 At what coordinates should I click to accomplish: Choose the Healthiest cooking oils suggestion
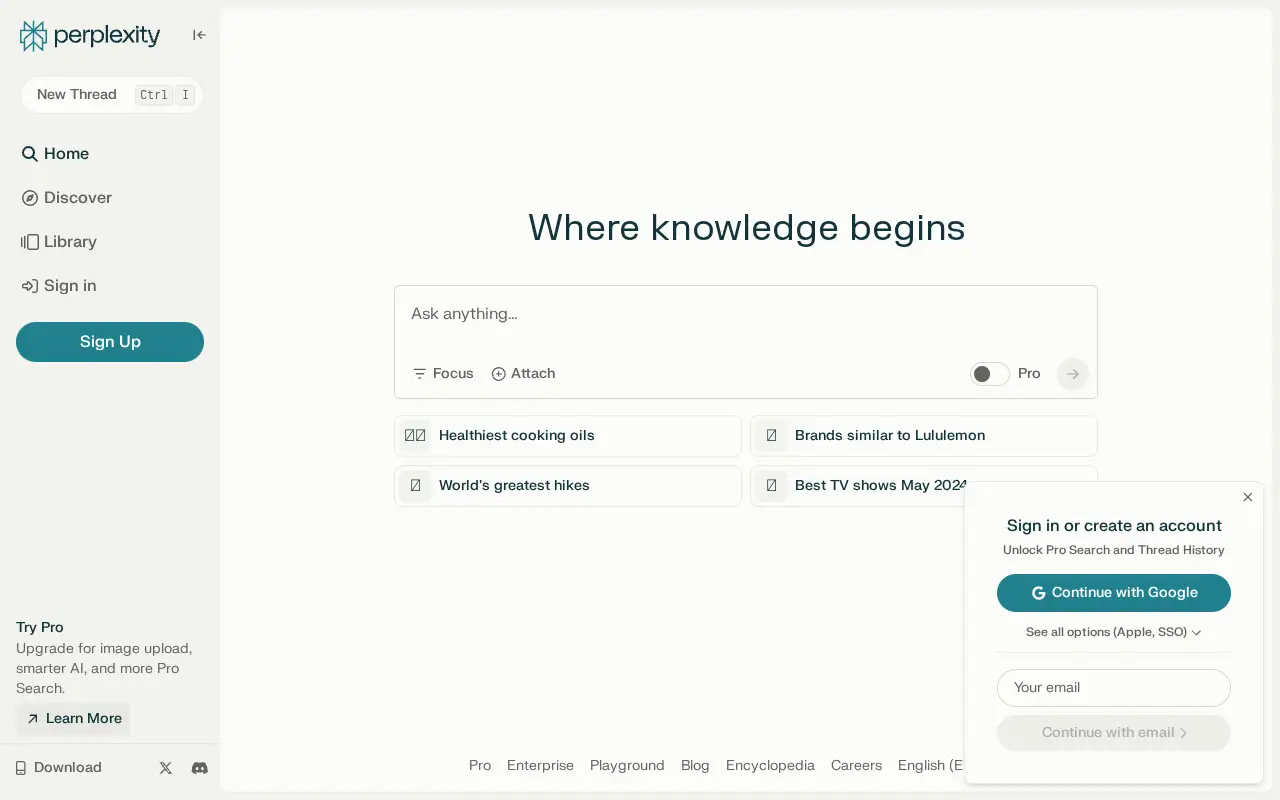pyautogui.click(x=568, y=436)
